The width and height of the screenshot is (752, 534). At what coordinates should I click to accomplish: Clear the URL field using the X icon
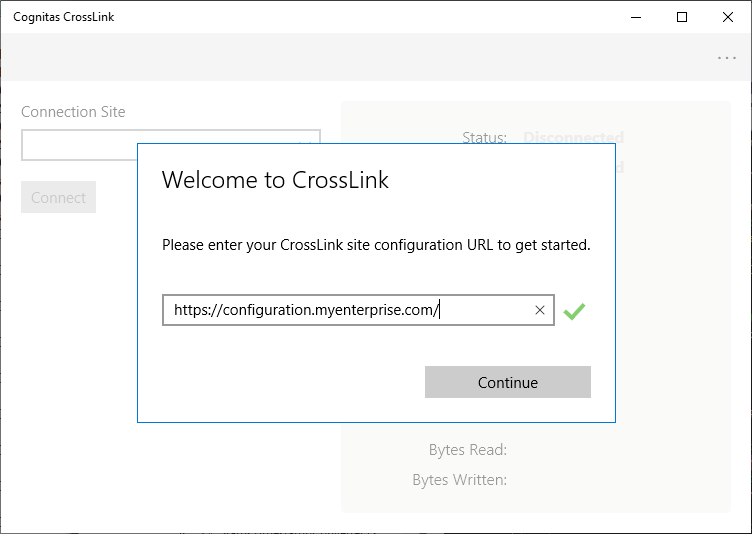coord(540,310)
